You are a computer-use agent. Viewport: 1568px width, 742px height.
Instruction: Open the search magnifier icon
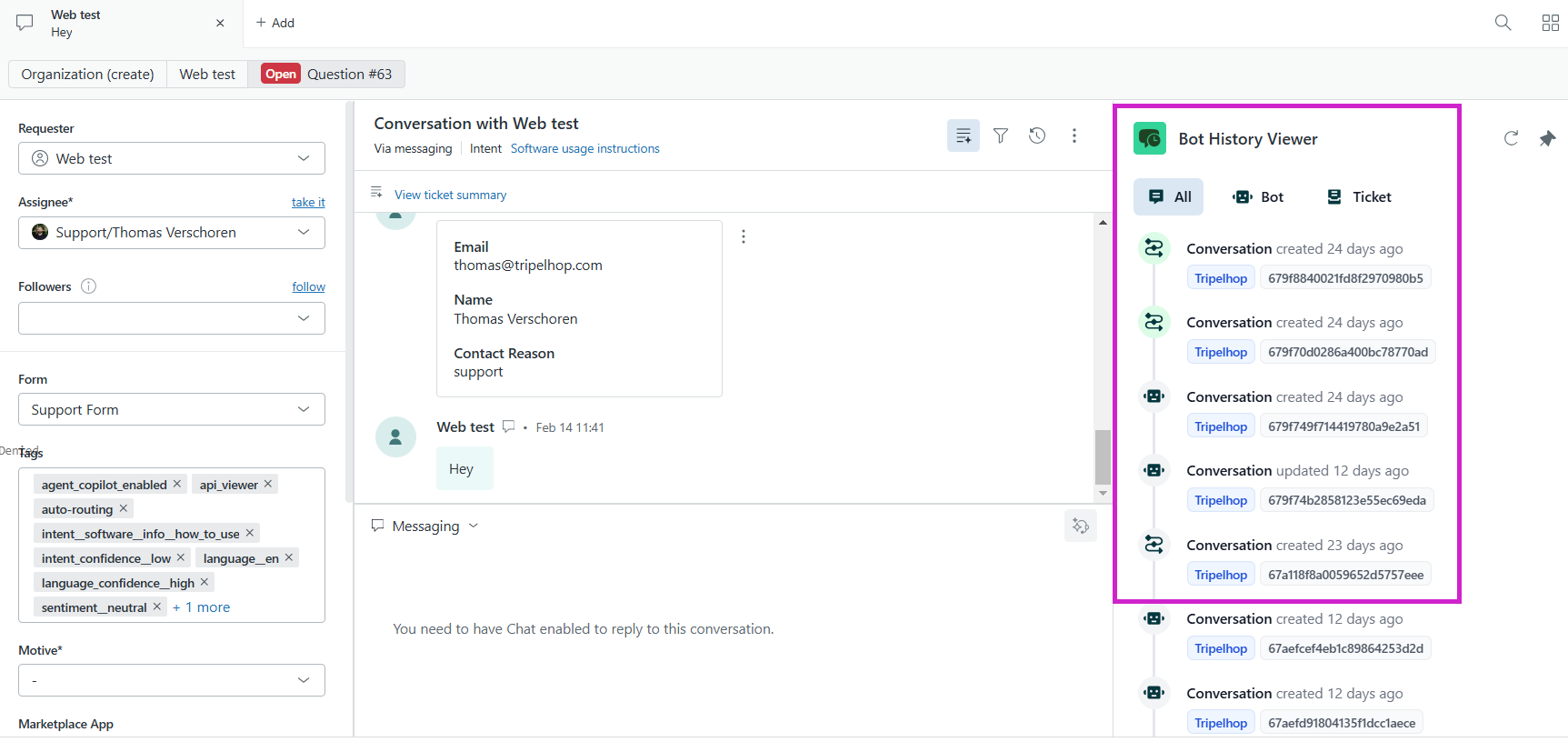pos(1503,23)
